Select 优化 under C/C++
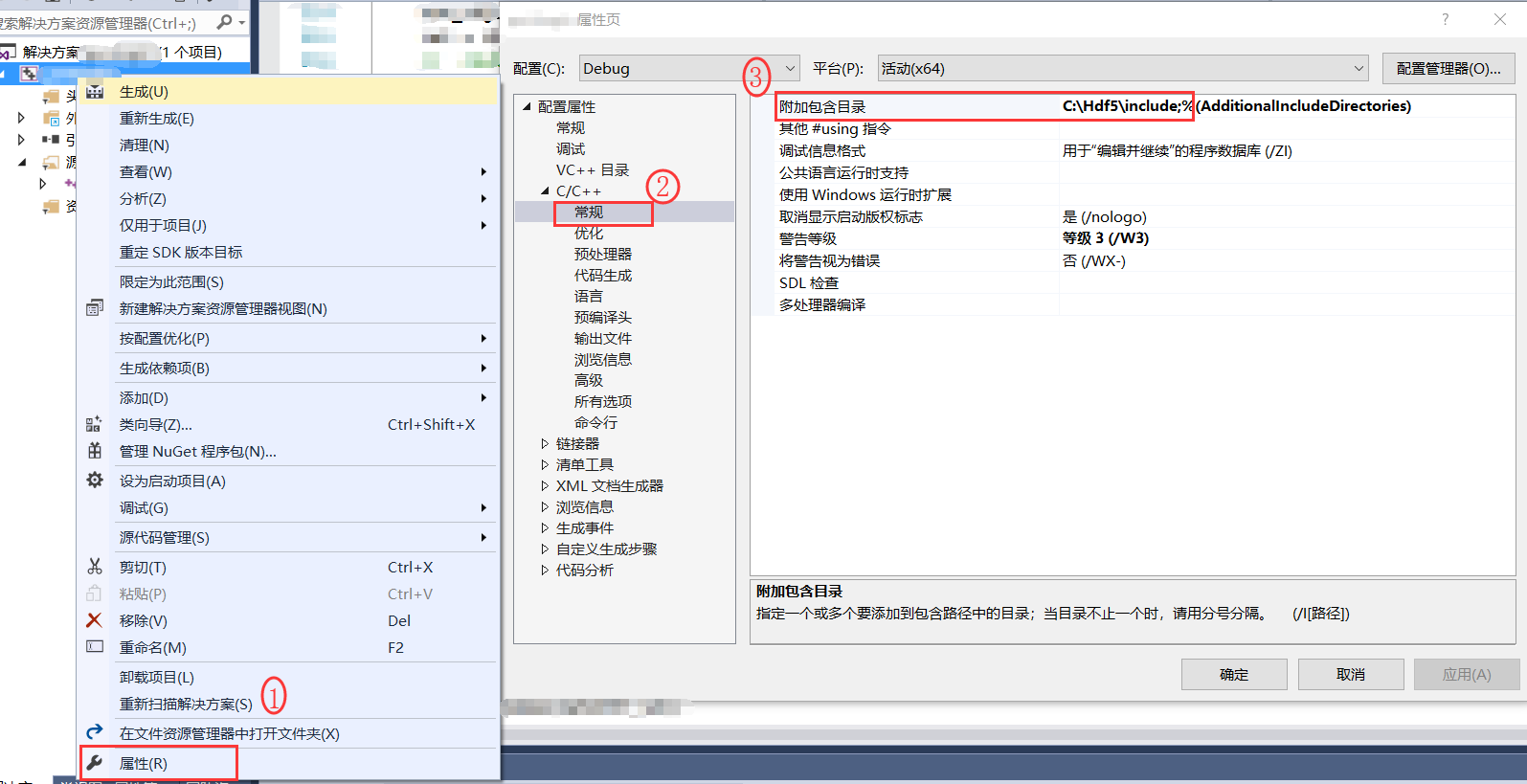This screenshot has width=1527, height=784. click(x=589, y=233)
